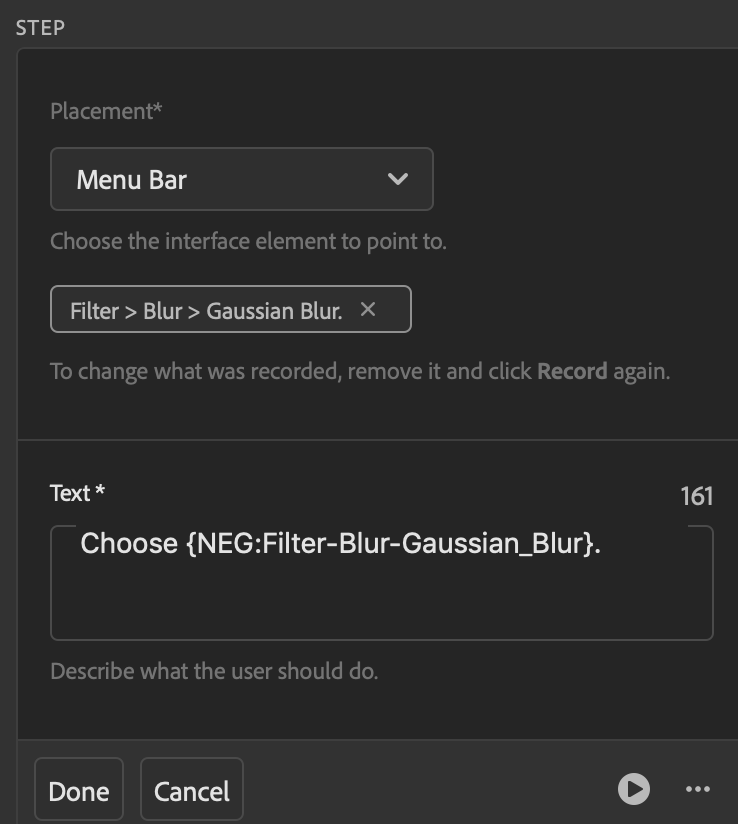Click the "Describe what the user should do" hint
The width and height of the screenshot is (738, 824).
(214, 670)
